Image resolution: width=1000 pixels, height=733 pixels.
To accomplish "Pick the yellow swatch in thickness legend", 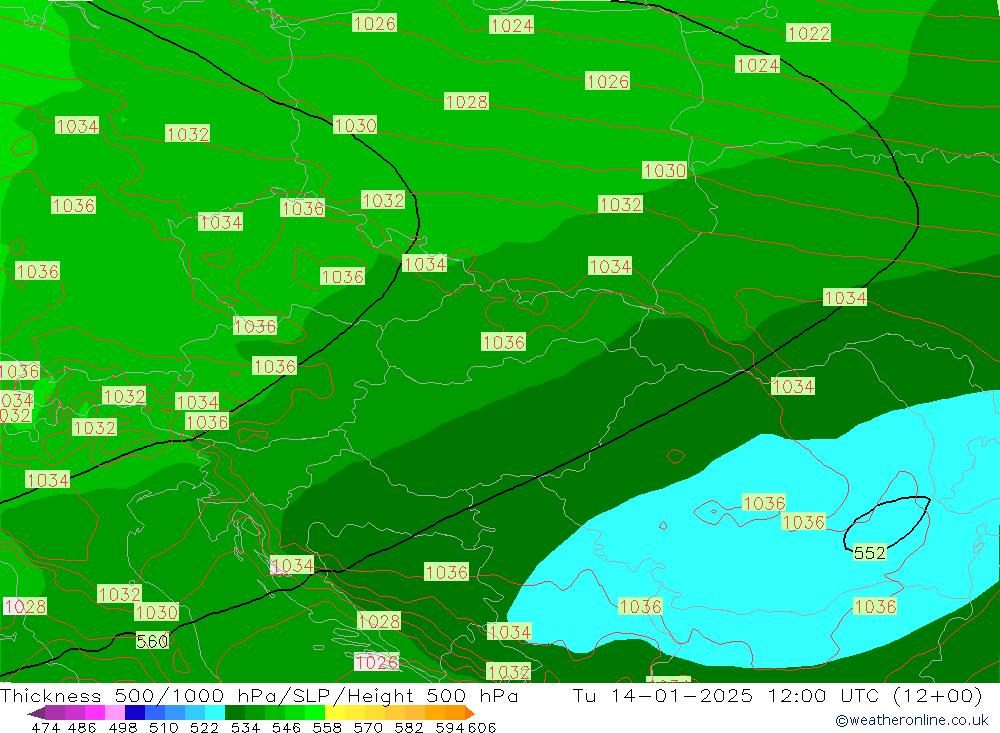I will point(335,713).
